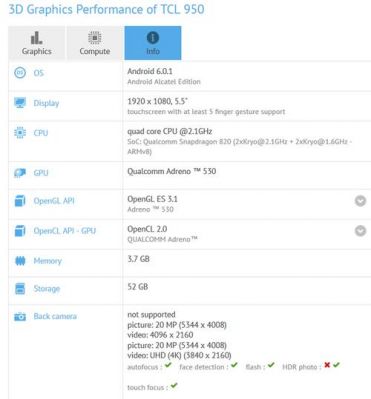This screenshot has width=371, height=399.
Task: Click the 'OS' label
Action: [39, 73]
